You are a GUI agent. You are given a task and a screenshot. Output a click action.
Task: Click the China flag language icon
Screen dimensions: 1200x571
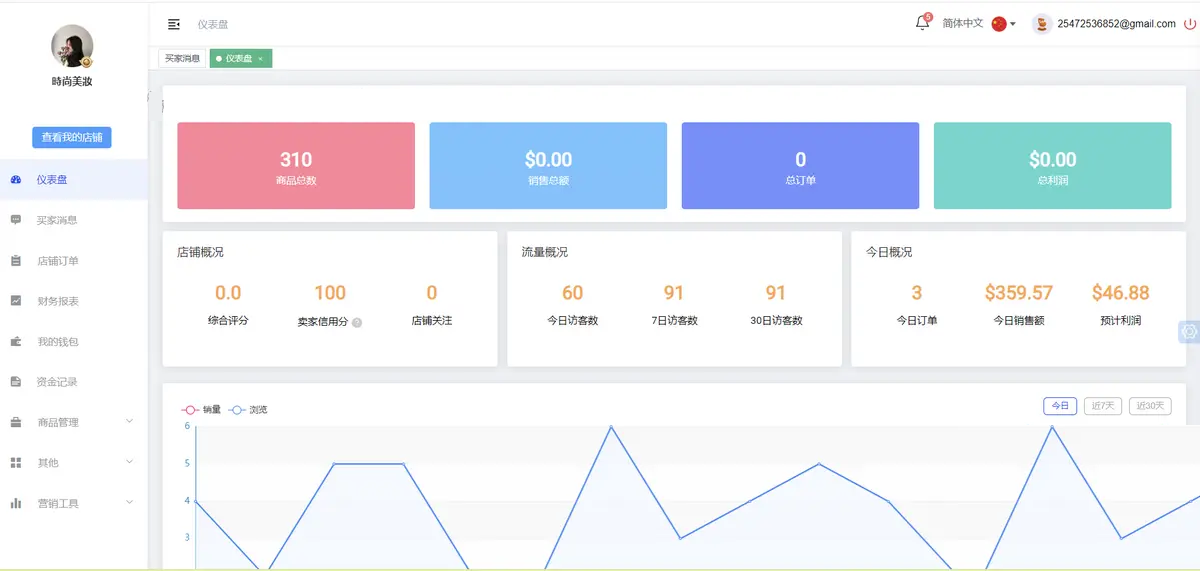(x=999, y=24)
